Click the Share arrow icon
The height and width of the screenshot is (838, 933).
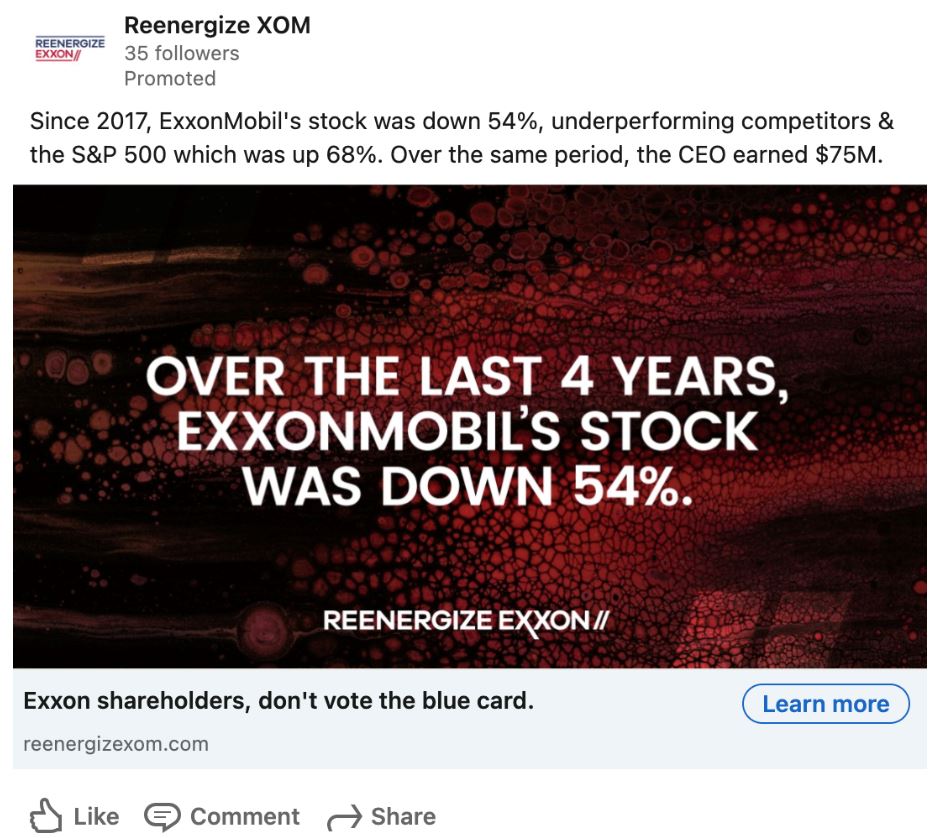(344, 815)
